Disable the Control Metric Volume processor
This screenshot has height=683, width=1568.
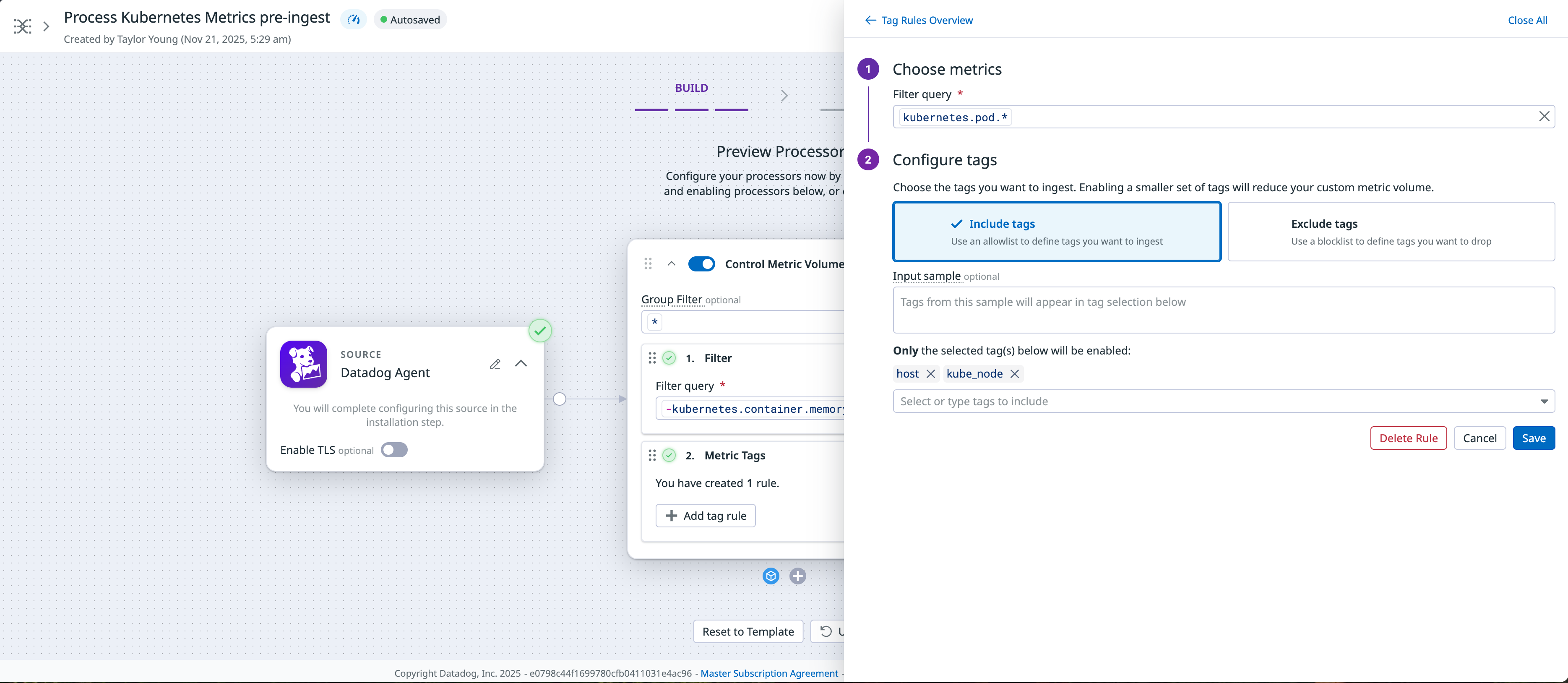pos(701,263)
